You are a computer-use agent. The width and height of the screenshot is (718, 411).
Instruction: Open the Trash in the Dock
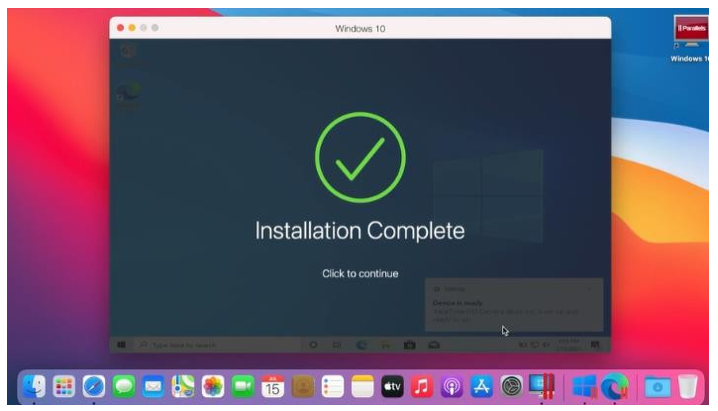pyautogui.click(x=686, y=386)
